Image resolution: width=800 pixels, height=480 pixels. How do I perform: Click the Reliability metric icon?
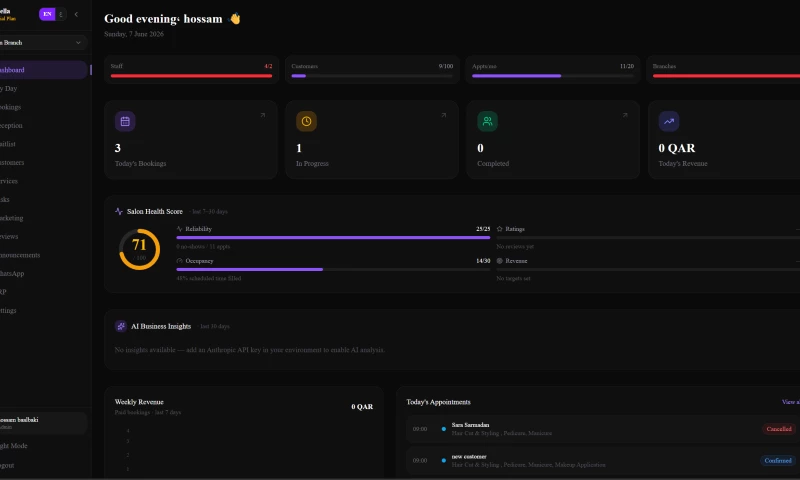(x=179, y=229)
